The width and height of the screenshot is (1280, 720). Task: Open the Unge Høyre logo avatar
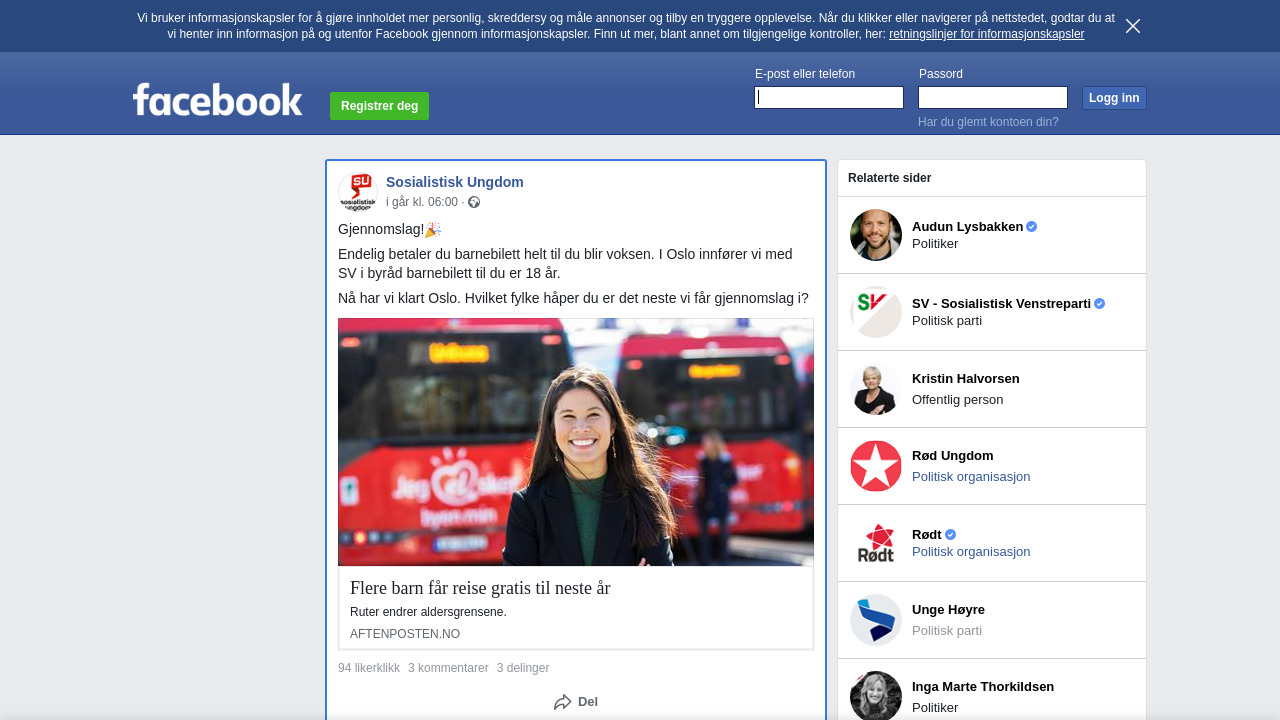876,620
